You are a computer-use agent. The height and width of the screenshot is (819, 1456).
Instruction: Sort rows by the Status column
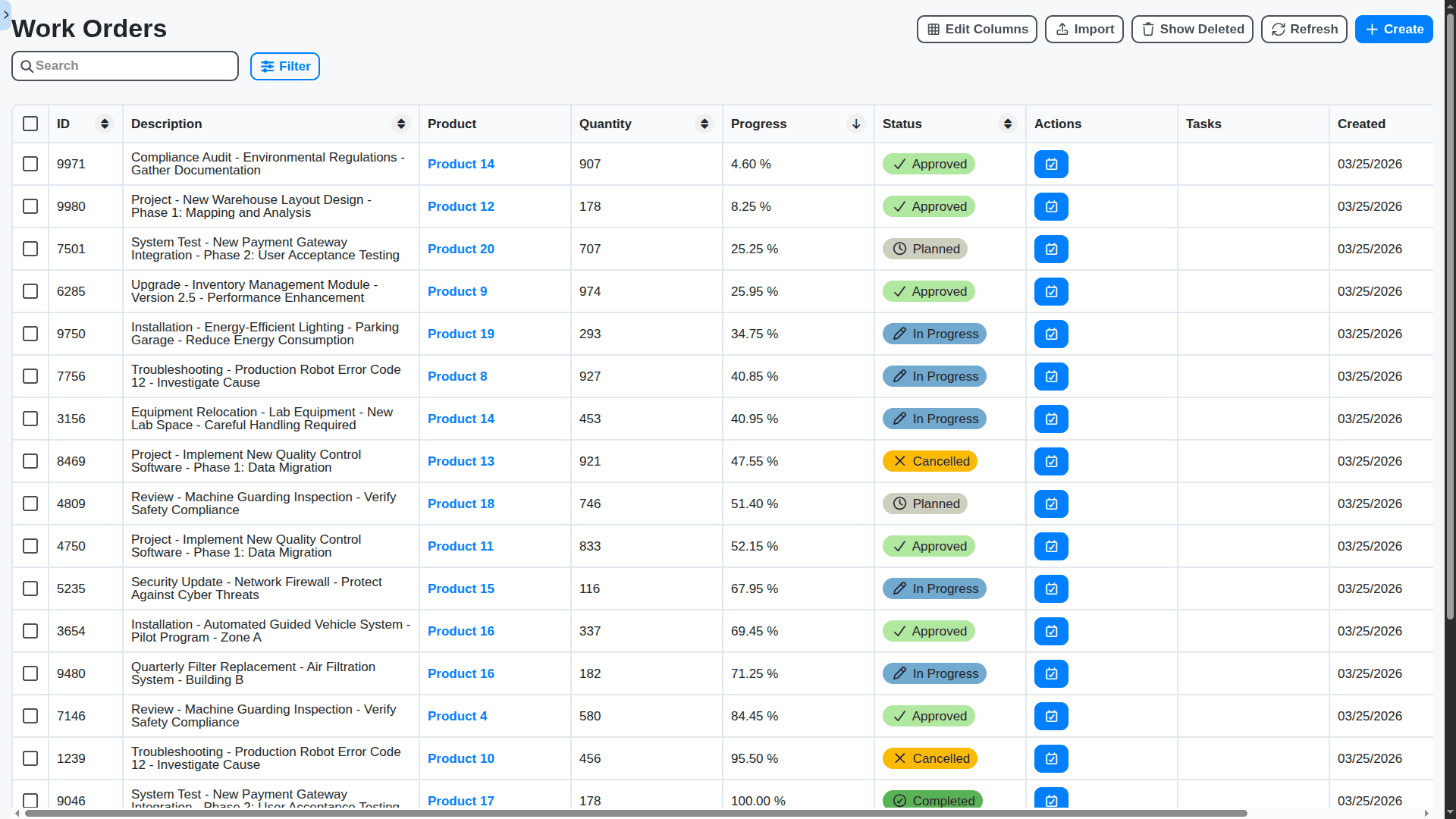(x=1008, y=124)
